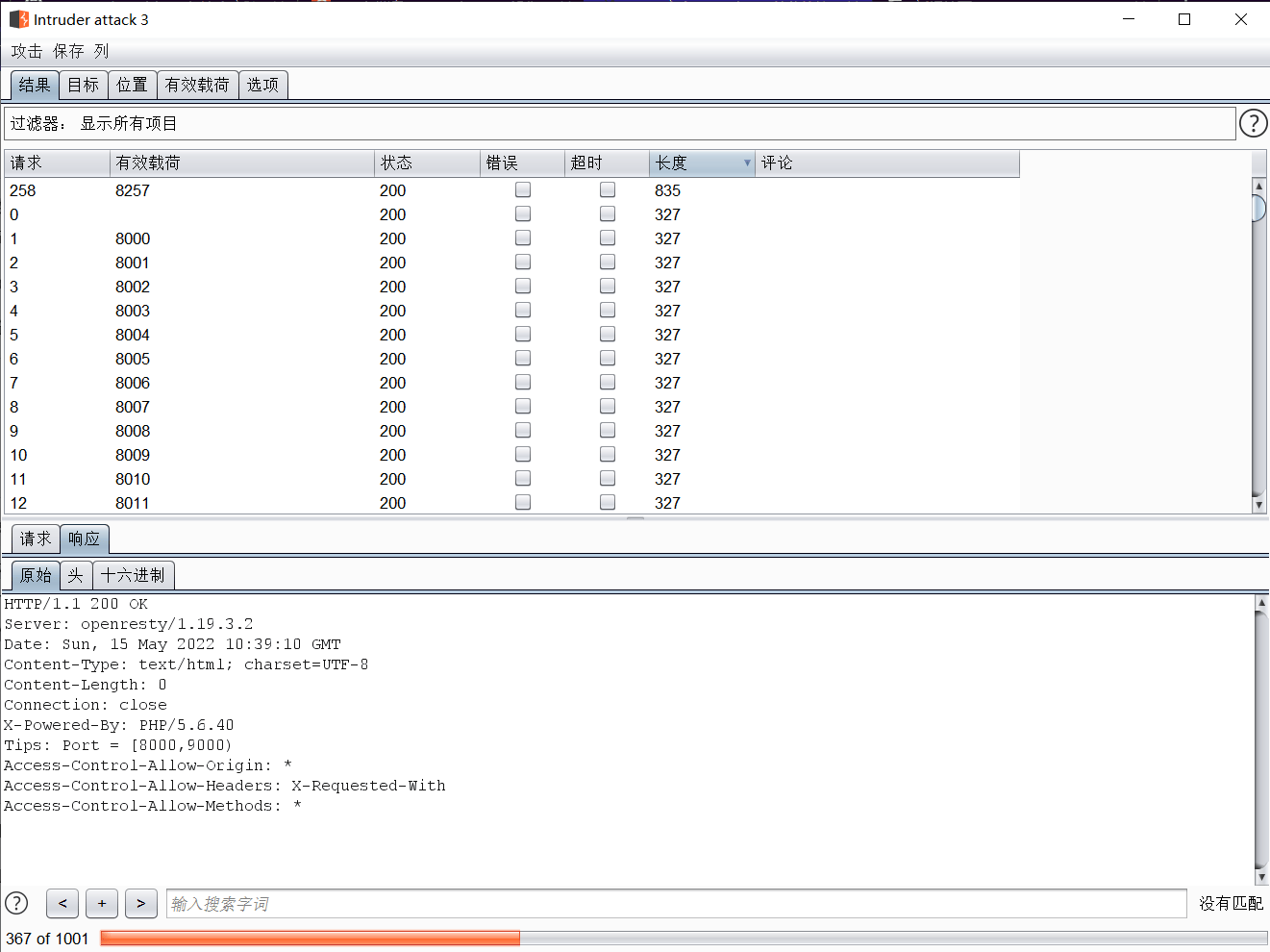This screenshot has width=1270, height=952.
Task: Click the + search options button
Action: tap(102, 903)
